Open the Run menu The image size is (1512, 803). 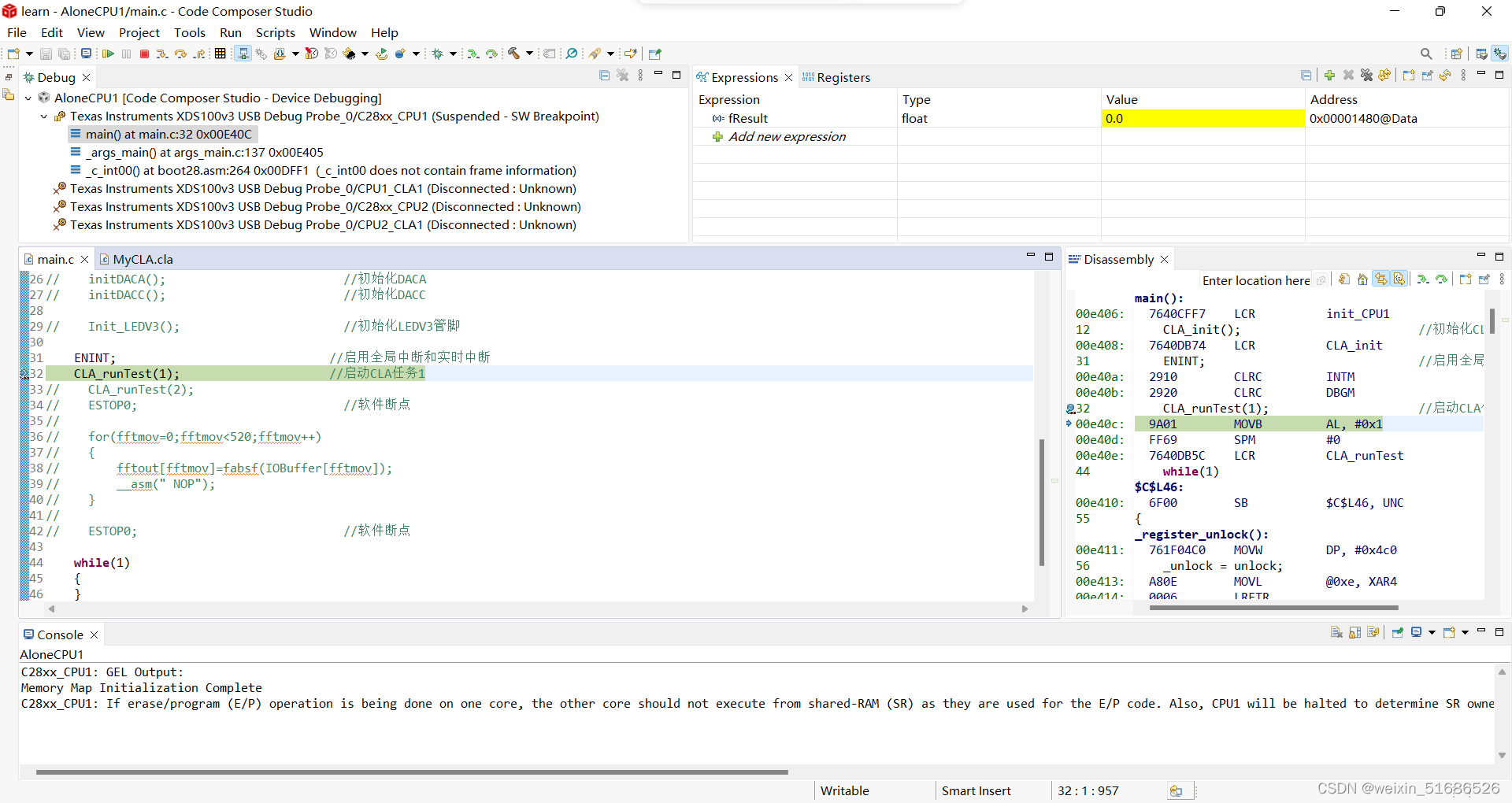click(230, 32)
